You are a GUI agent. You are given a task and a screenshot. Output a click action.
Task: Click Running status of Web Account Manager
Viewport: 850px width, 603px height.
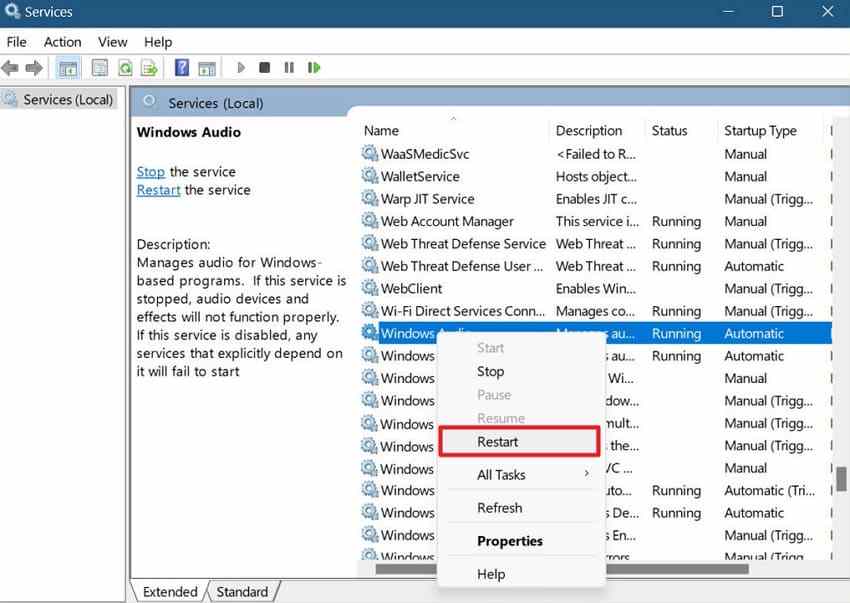[x=677, y=221]
